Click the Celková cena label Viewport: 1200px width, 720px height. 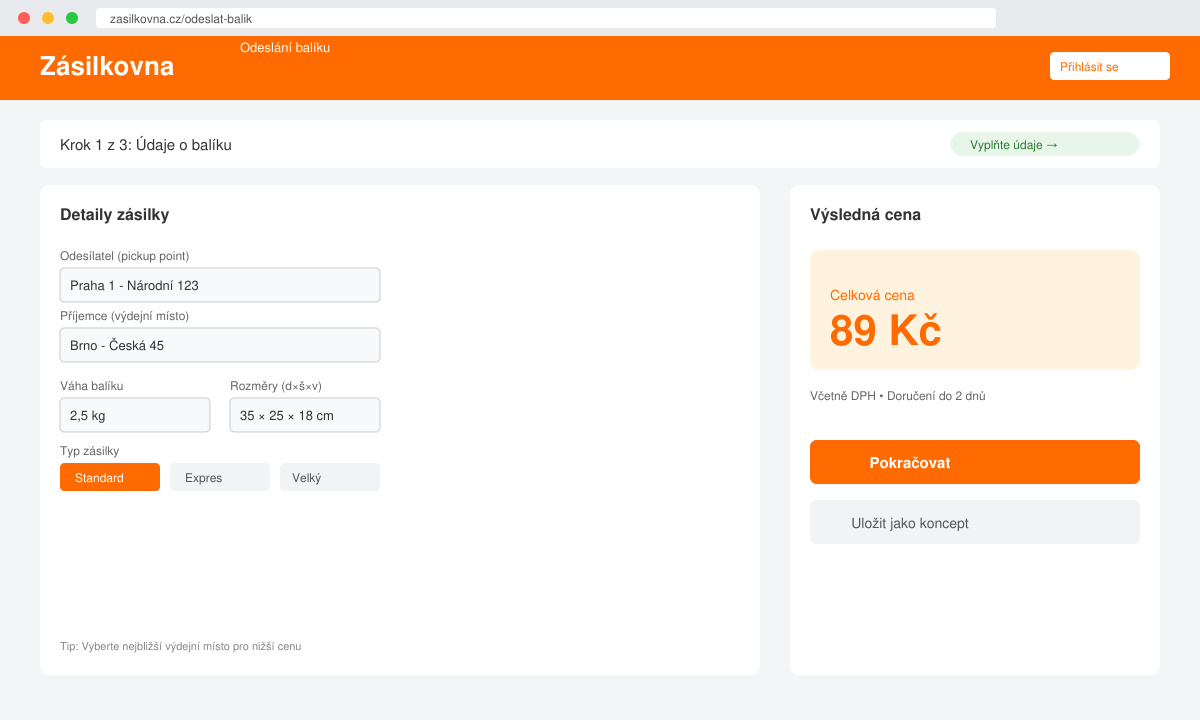[872, 295]
